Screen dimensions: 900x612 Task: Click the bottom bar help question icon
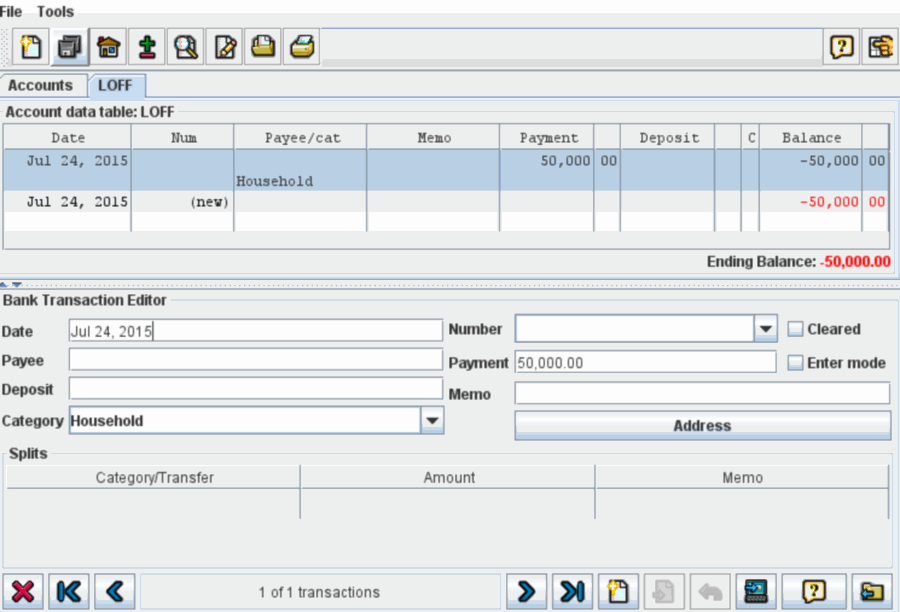[x=814, y=591]
